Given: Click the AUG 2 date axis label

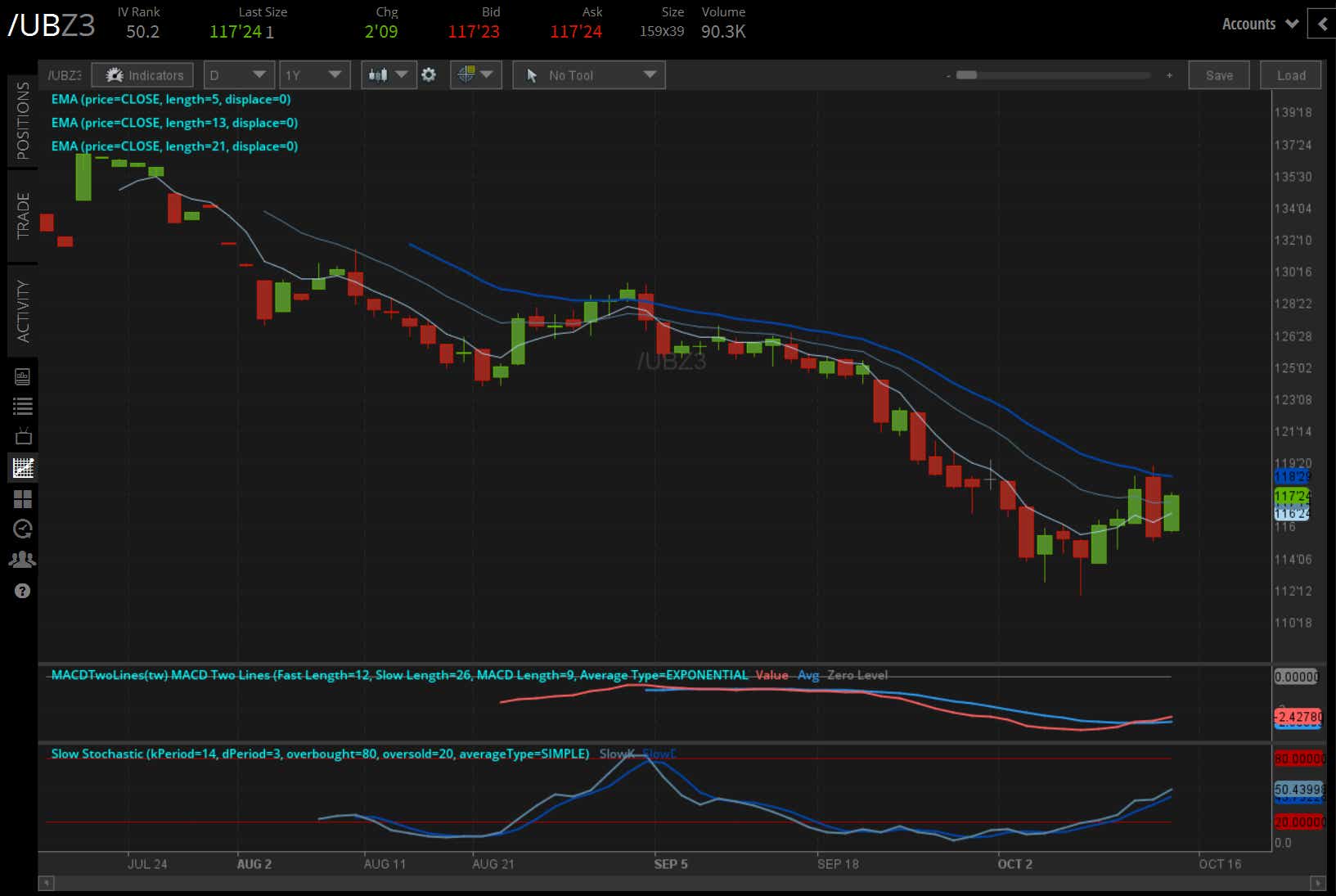Looking at the screenshot, I should (x=254, y=864).
